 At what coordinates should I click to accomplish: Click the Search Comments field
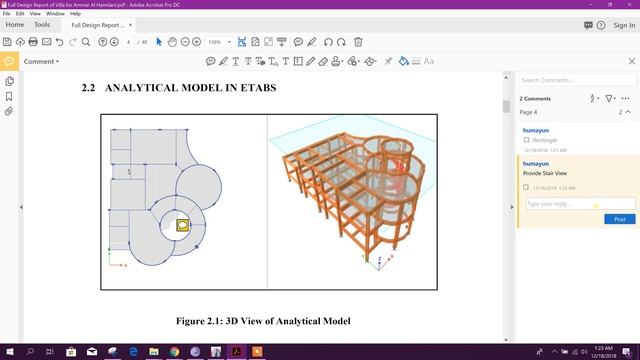[x=577, y=80]
